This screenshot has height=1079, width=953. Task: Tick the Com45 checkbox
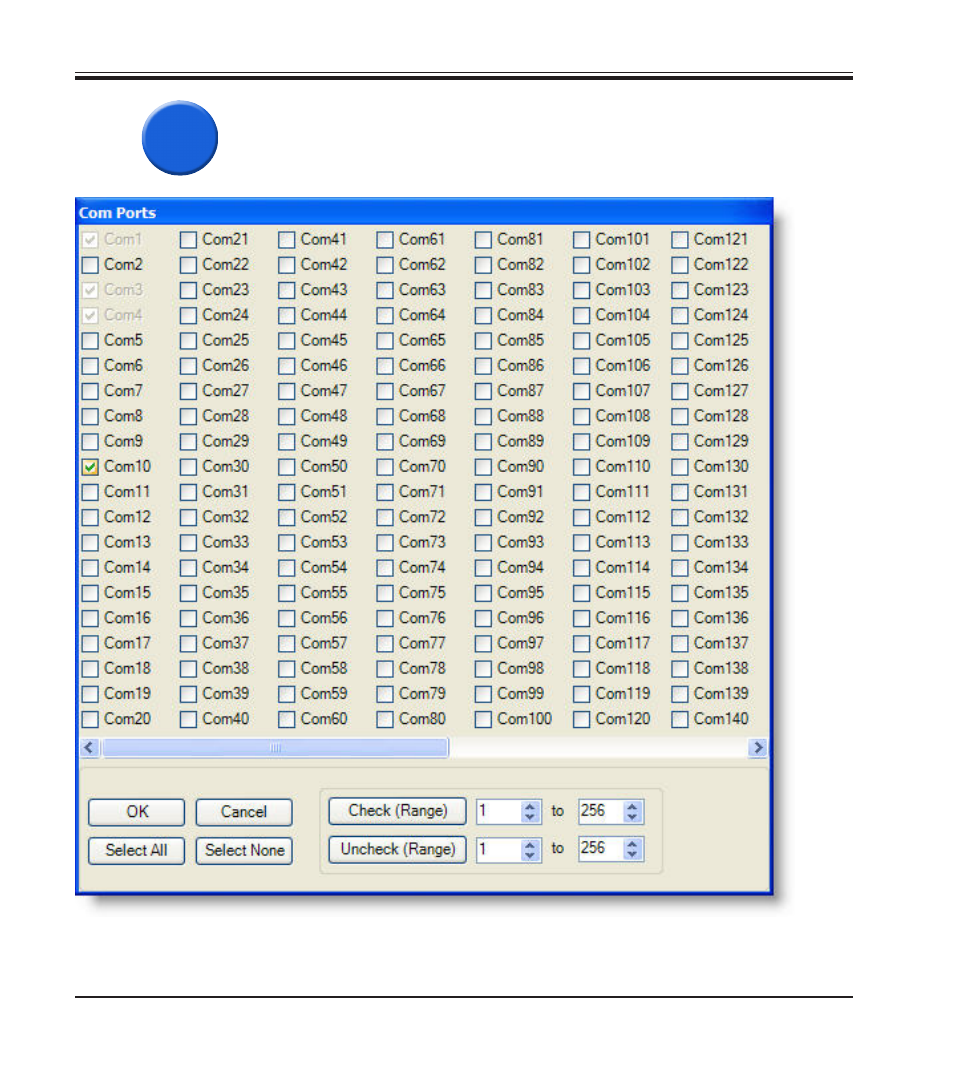pos(287,341)
